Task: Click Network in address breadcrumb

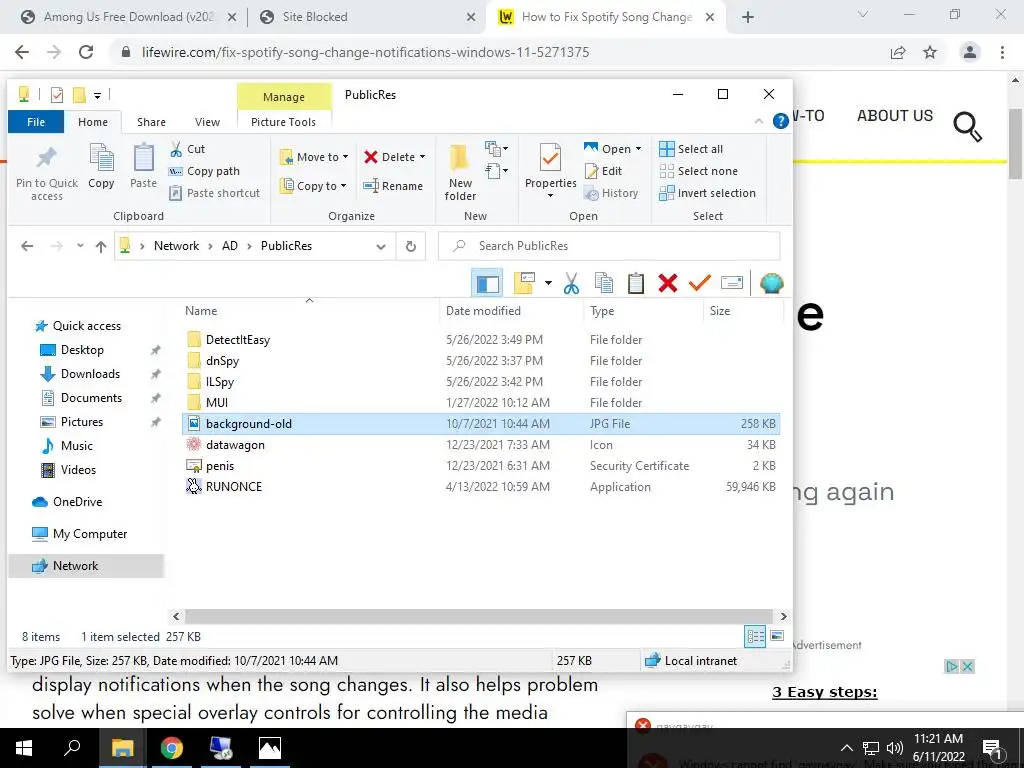Action: [x=176, y=246]
